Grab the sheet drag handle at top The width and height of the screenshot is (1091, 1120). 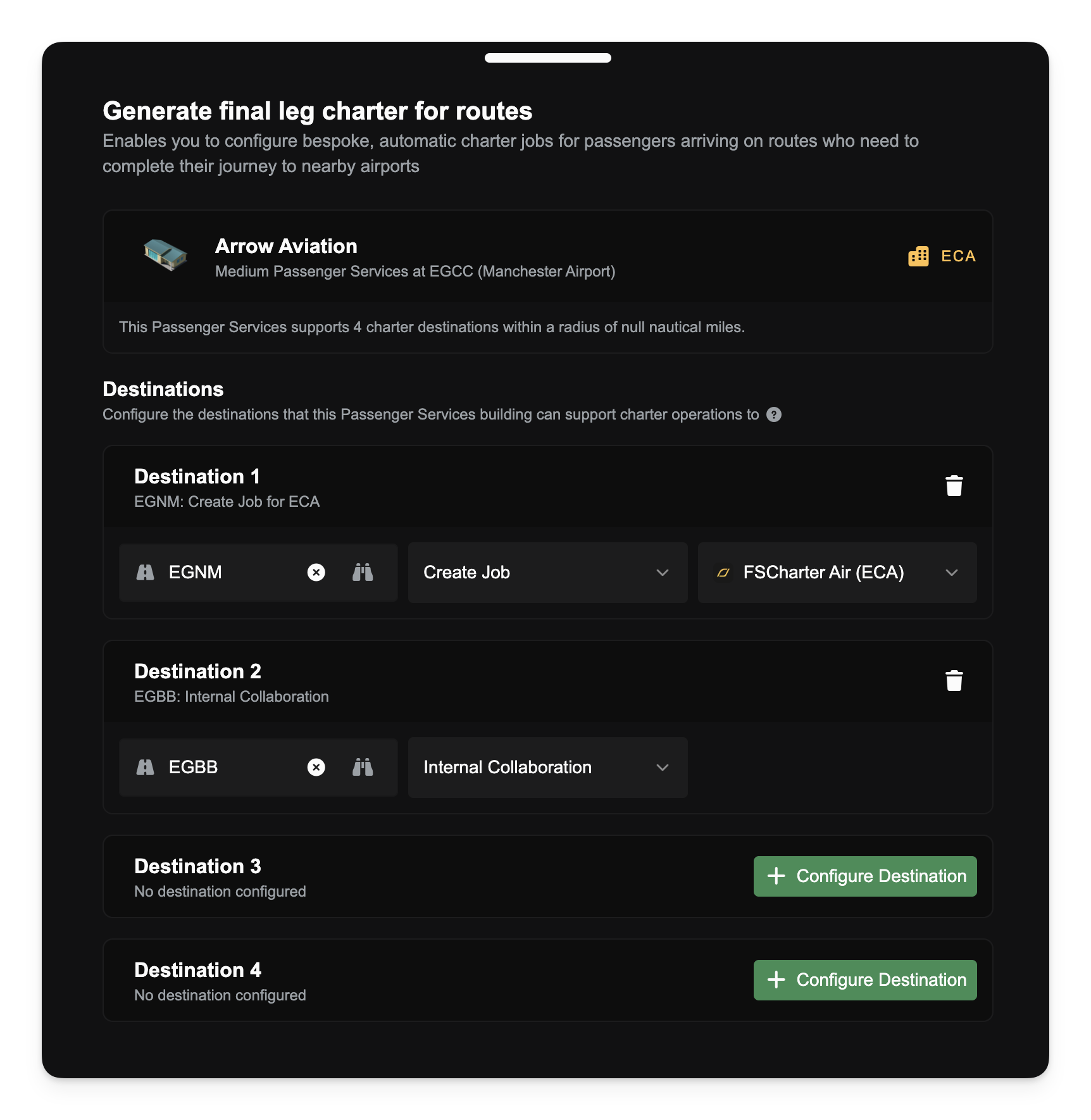[x=547, y=58]
